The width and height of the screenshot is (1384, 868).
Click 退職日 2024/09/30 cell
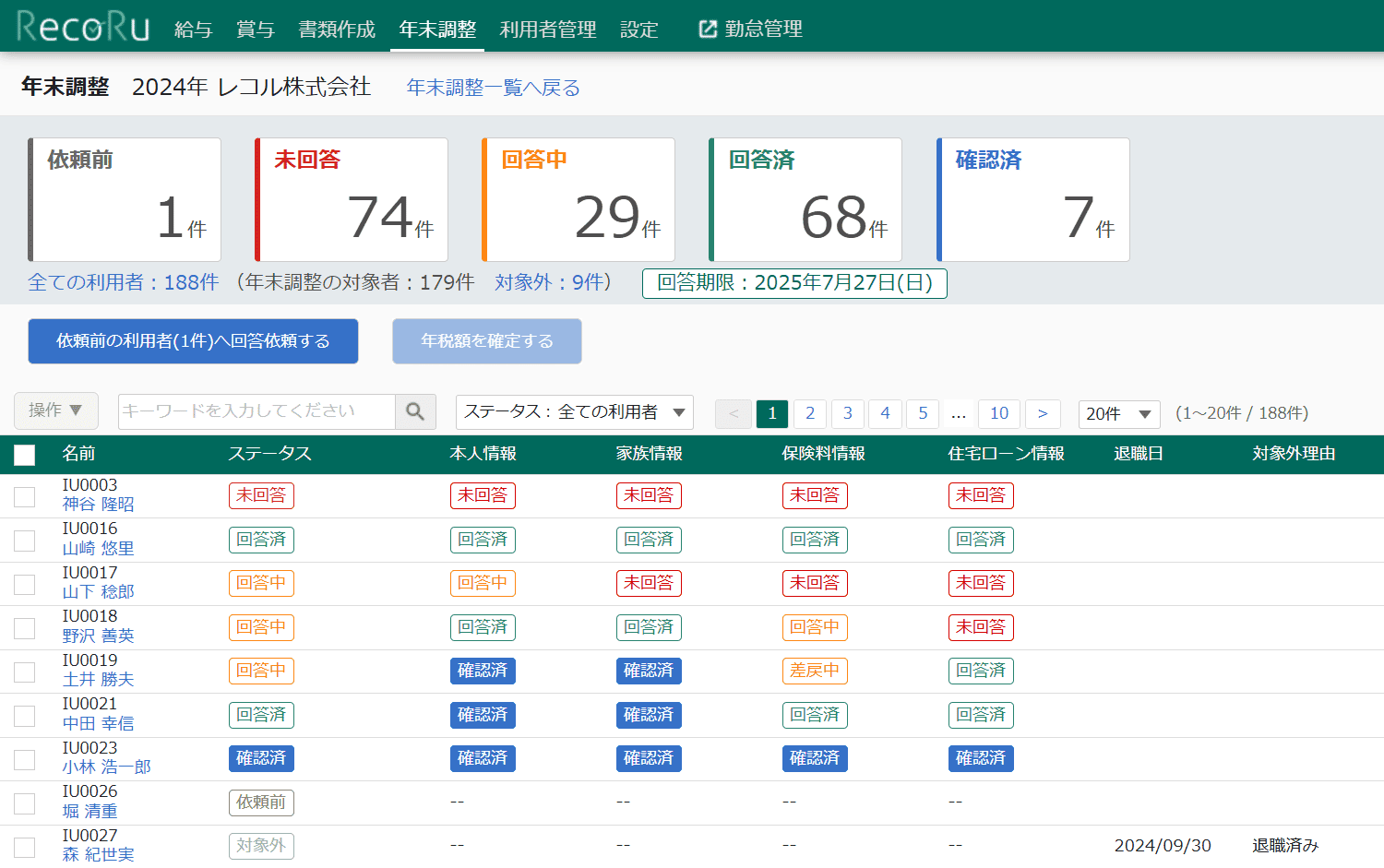pos(1163,846)
